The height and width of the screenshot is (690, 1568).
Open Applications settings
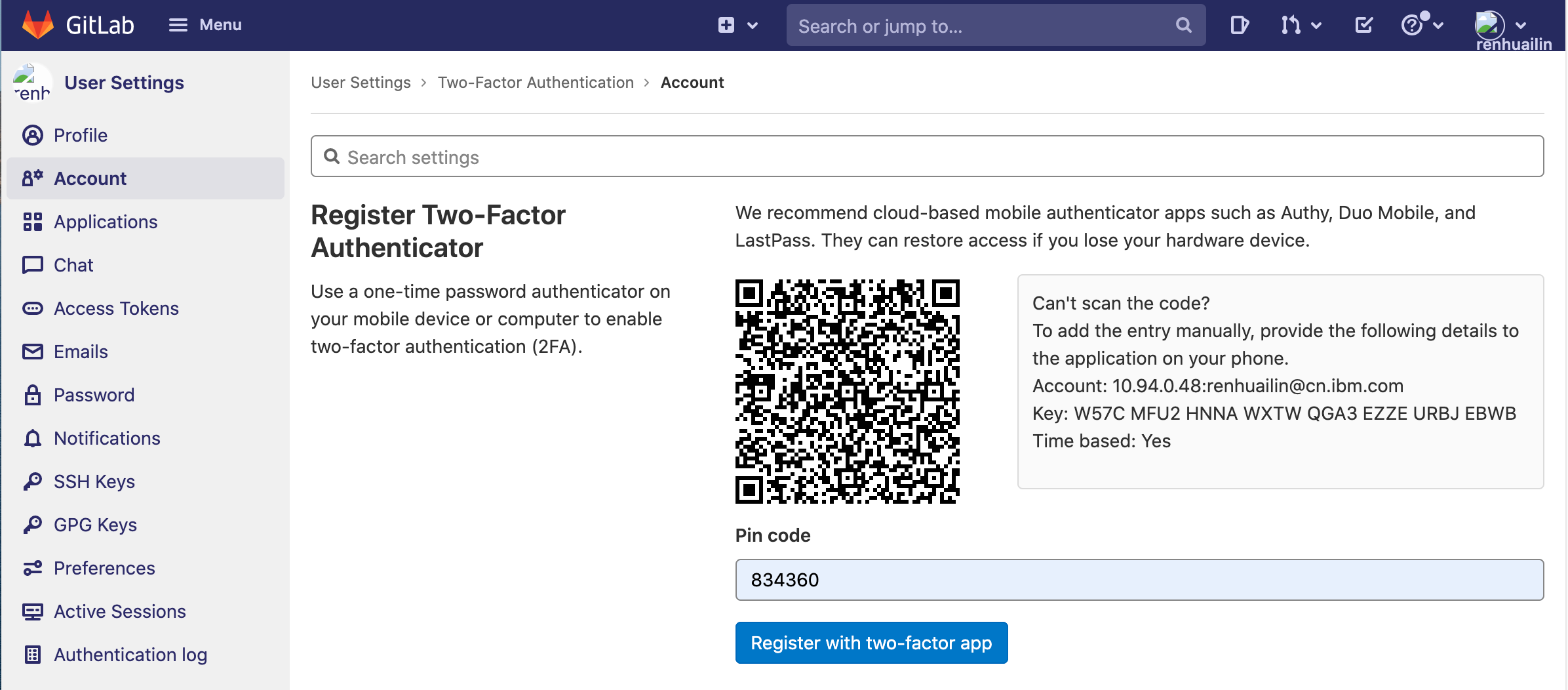coord(106,222)
